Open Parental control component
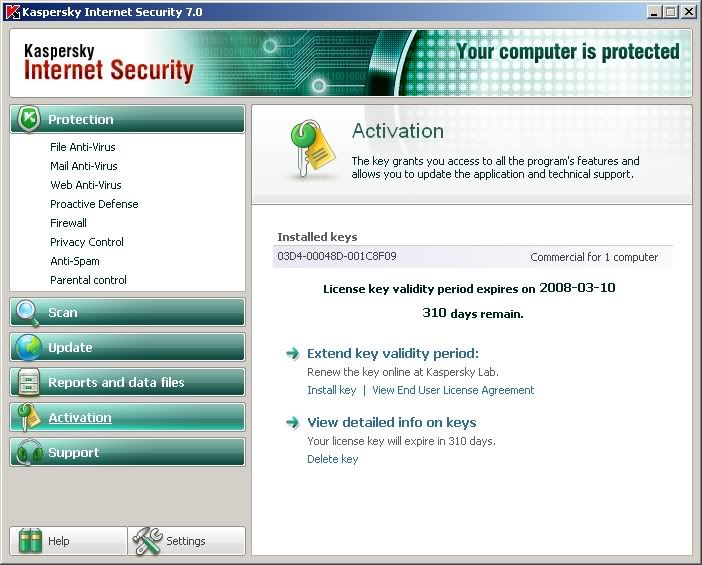 point(88,280)
